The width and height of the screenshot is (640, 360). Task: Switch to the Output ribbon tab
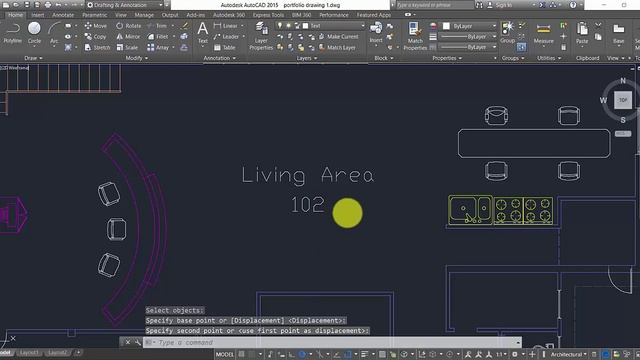(170, 15)
